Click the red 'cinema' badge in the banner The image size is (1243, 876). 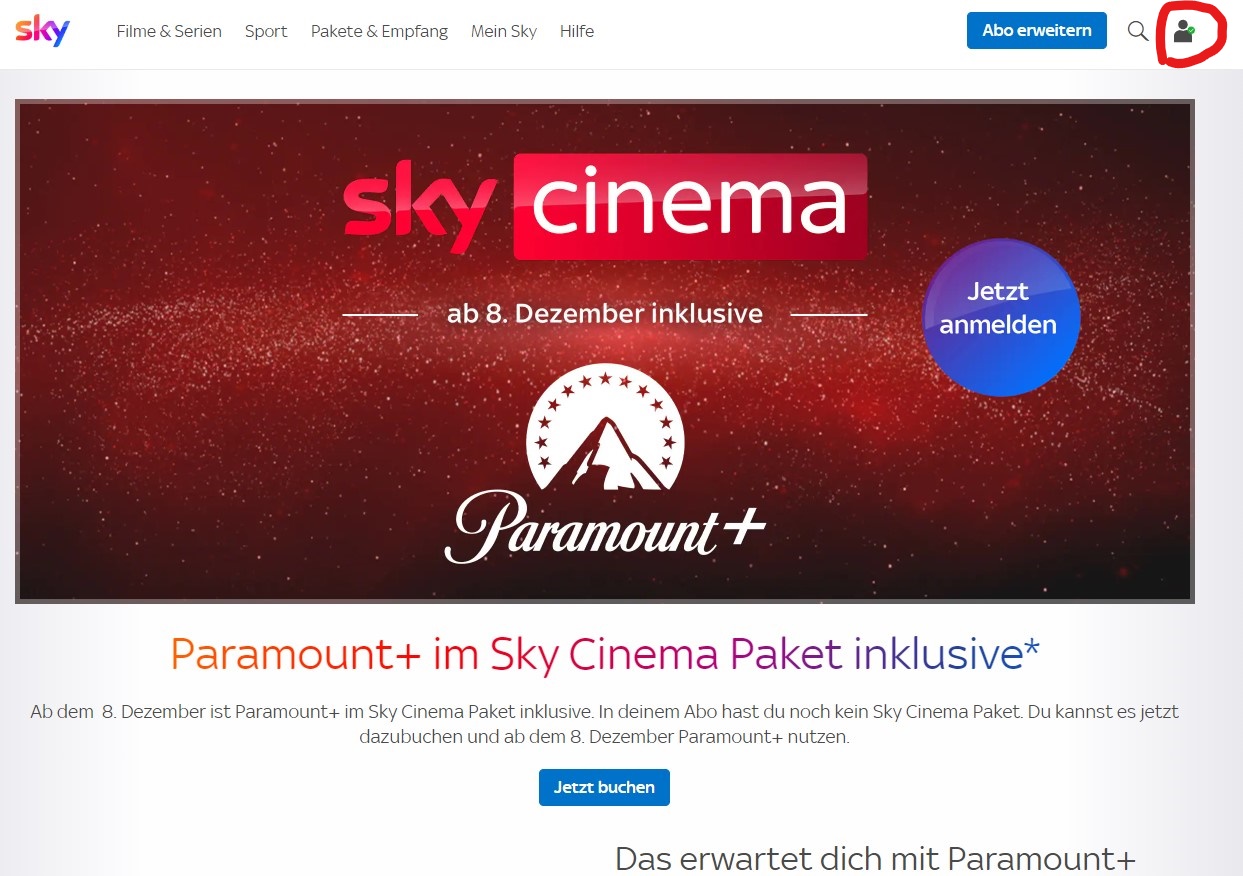pyautogui.click(x=690, y=206)
